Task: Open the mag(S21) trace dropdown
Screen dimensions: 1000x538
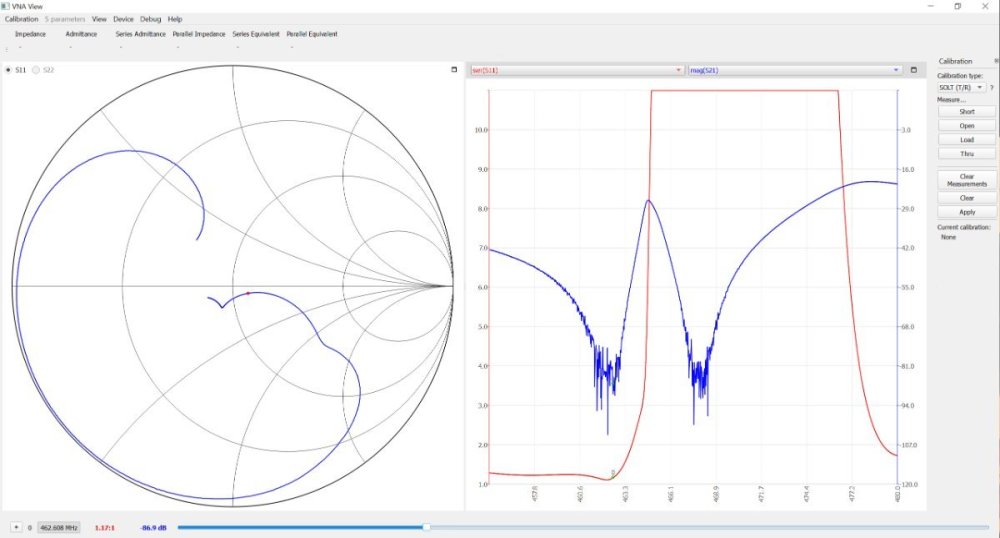Action: (x=795, y=70)
